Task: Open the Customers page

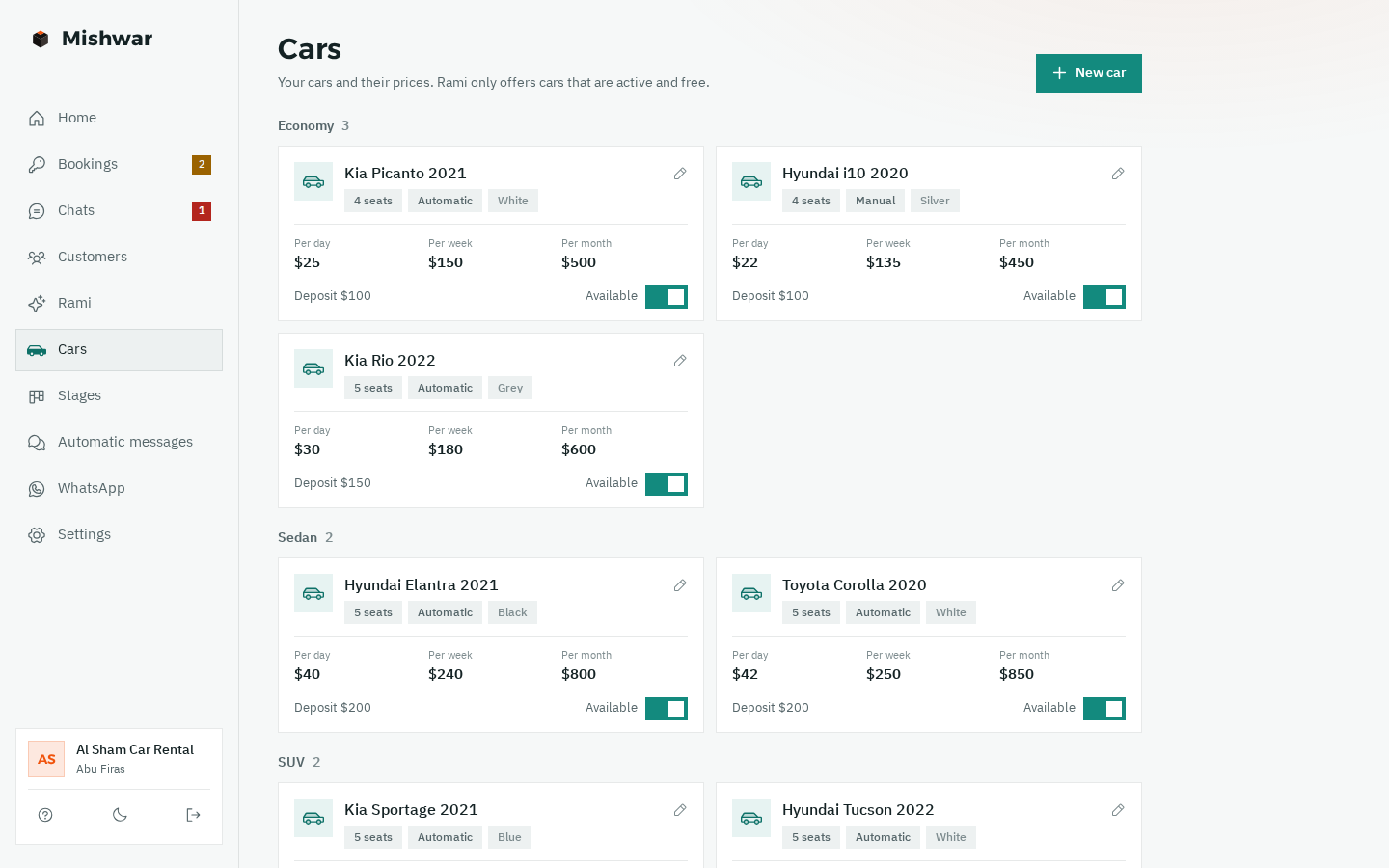Action: [119, 258]
